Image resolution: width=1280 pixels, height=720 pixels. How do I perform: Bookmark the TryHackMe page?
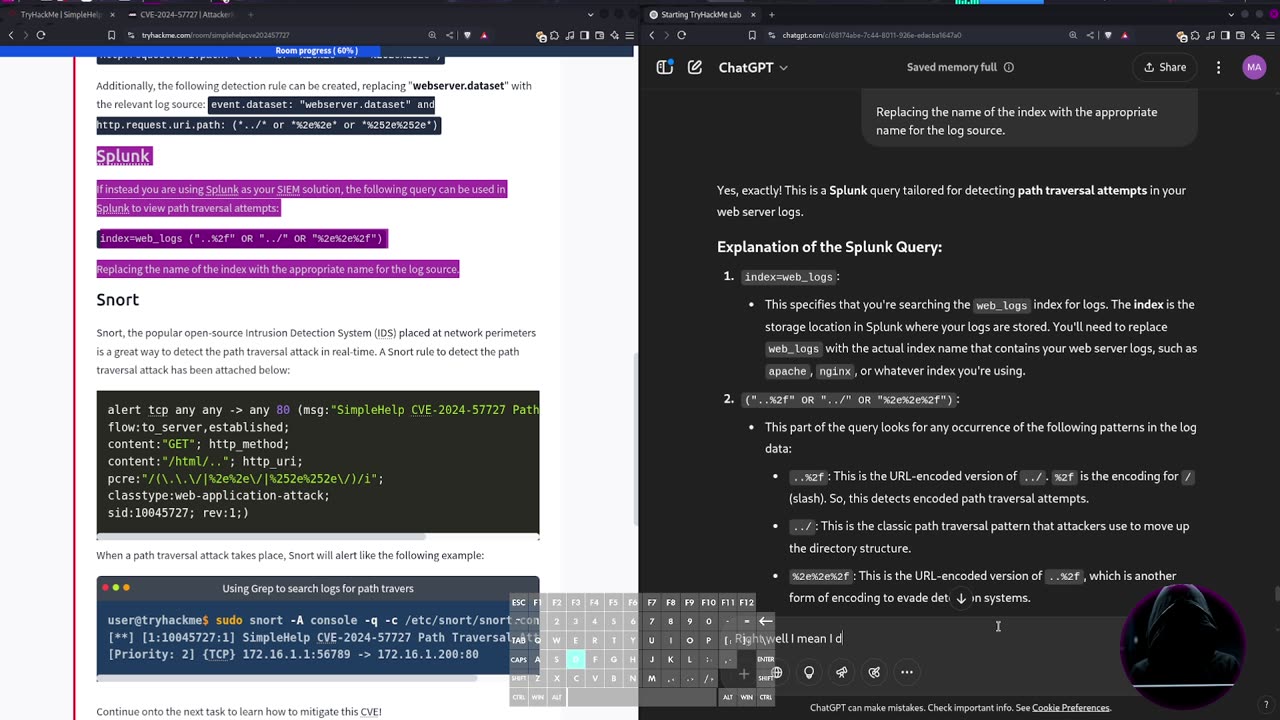(112, 35)
